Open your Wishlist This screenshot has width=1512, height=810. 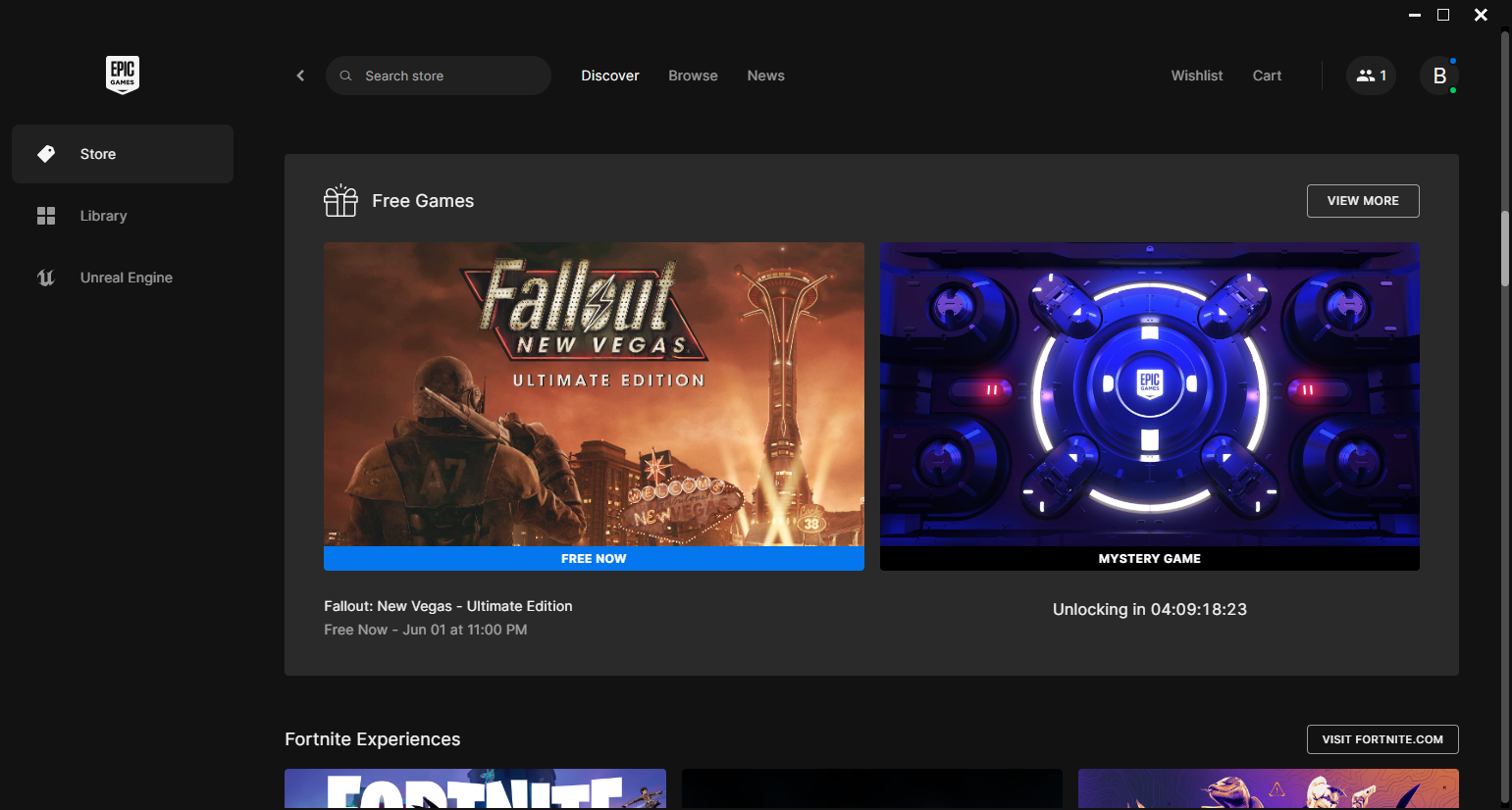click(1196, 76)
